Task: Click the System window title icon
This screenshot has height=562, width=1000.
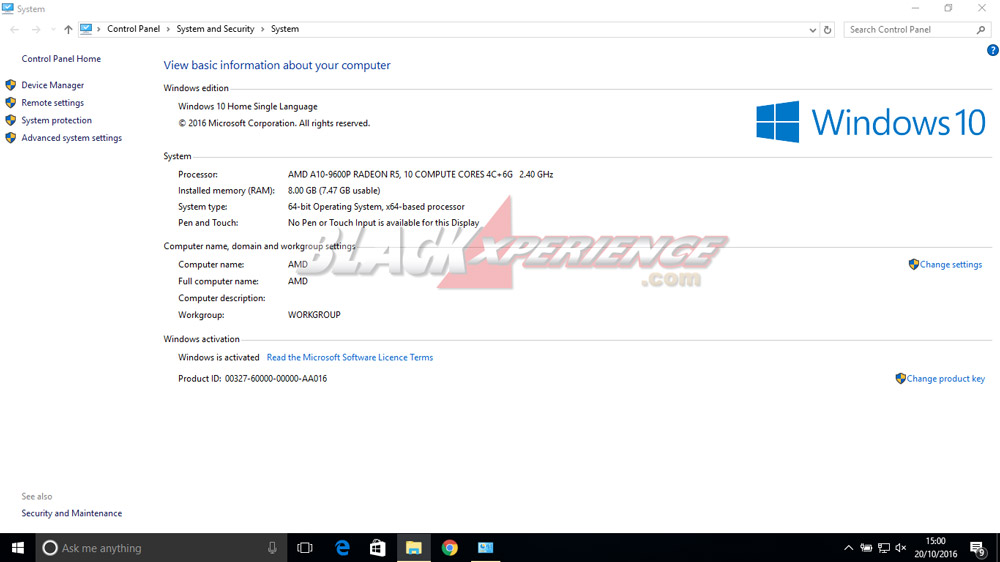Action: [x=7, y=8]
